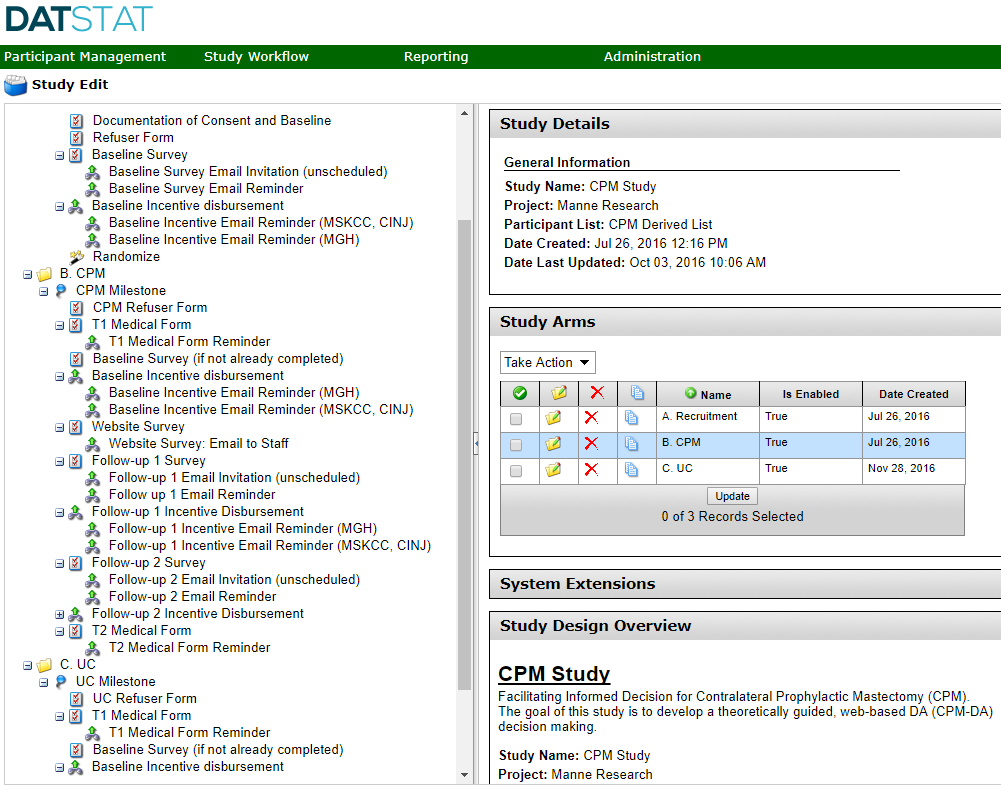The height and width of the screenshot is (787, 1001).
Task: Click the UC Milestone icon
Action: coord(61,682)
